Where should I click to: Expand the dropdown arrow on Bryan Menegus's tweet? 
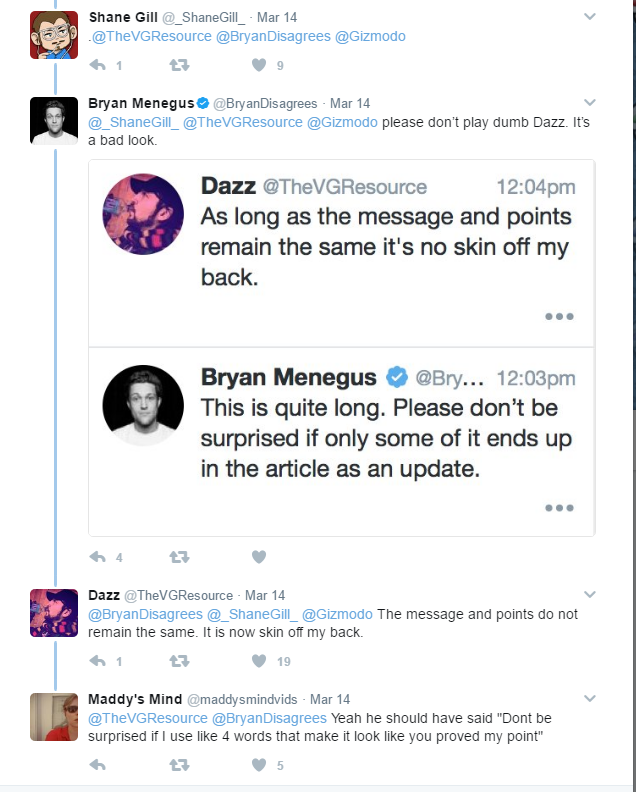tap(590, 103)
